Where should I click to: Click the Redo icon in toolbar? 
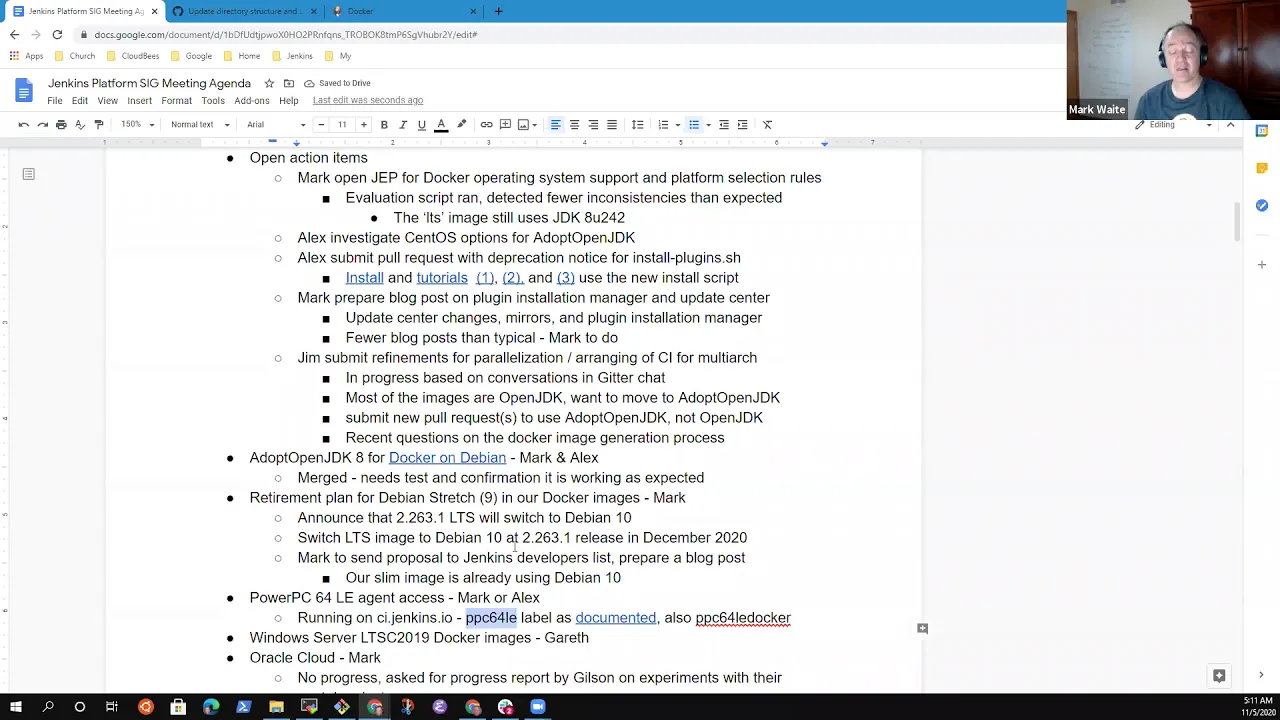[42, 125]
